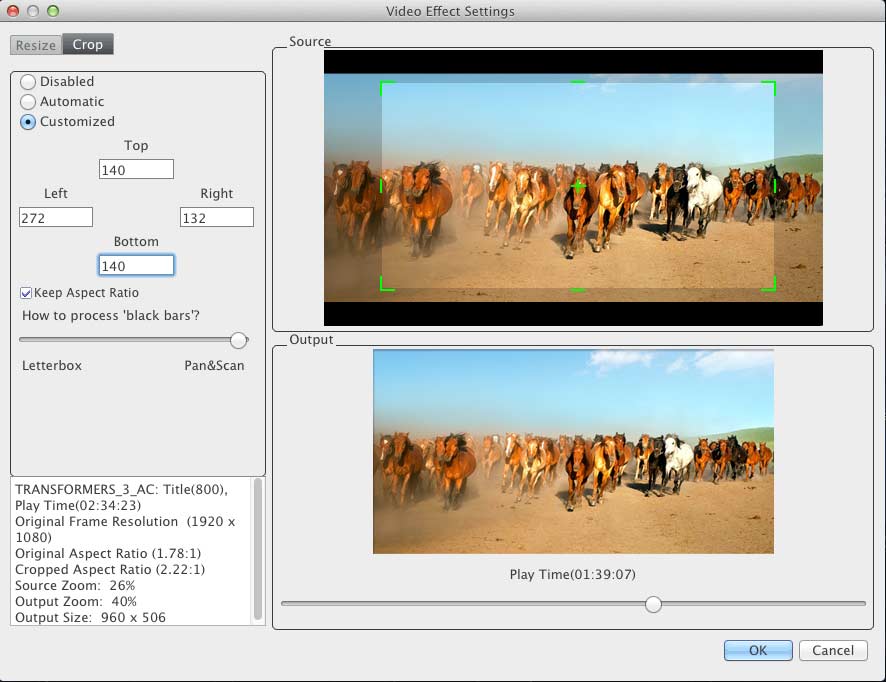
Task: Click the 'Output Size: 960 x 506' text
Action: pyautogui.click(x=90, y=618)
